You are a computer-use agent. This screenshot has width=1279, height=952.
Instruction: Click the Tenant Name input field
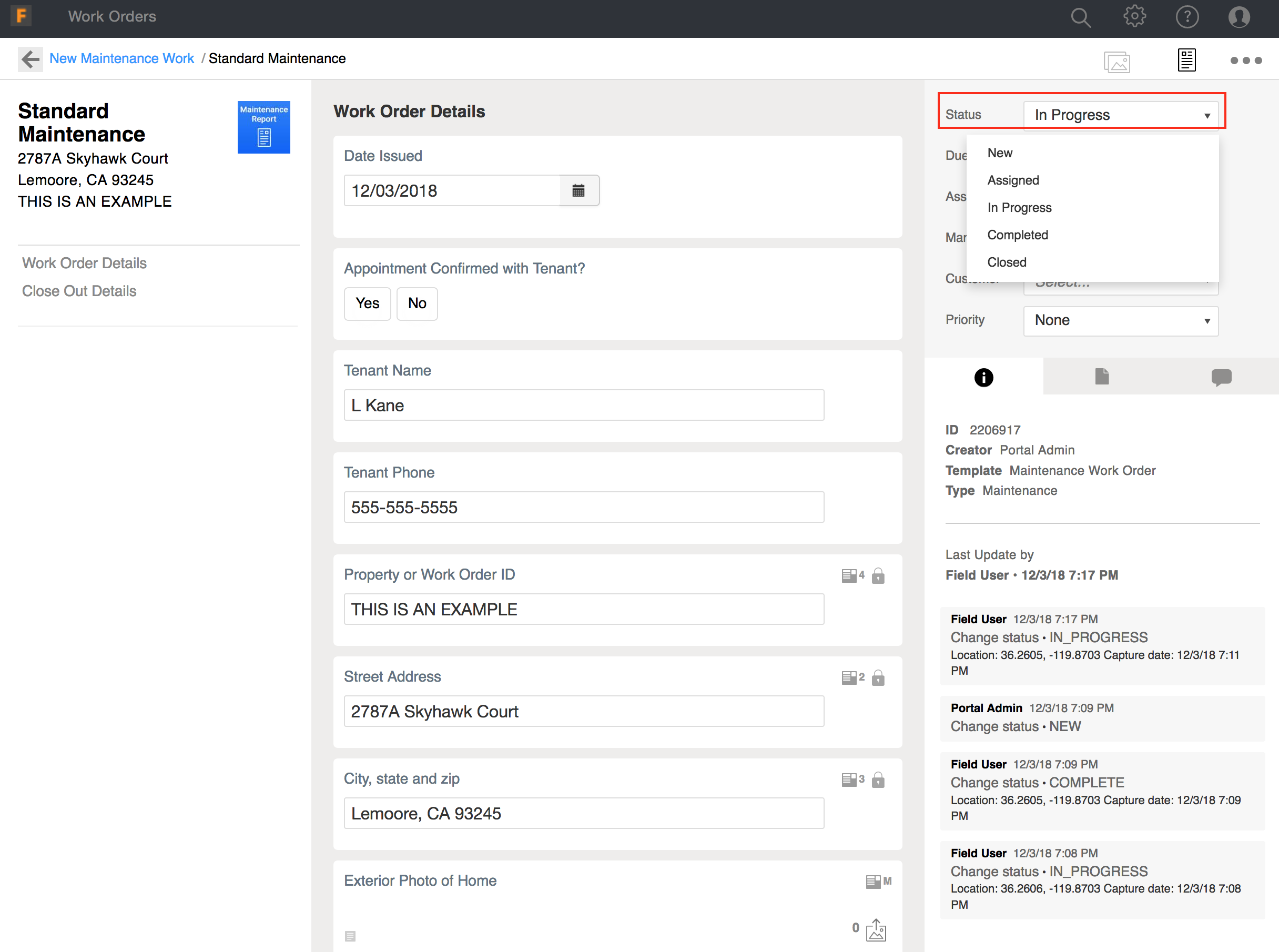click(x=583, y=406)
